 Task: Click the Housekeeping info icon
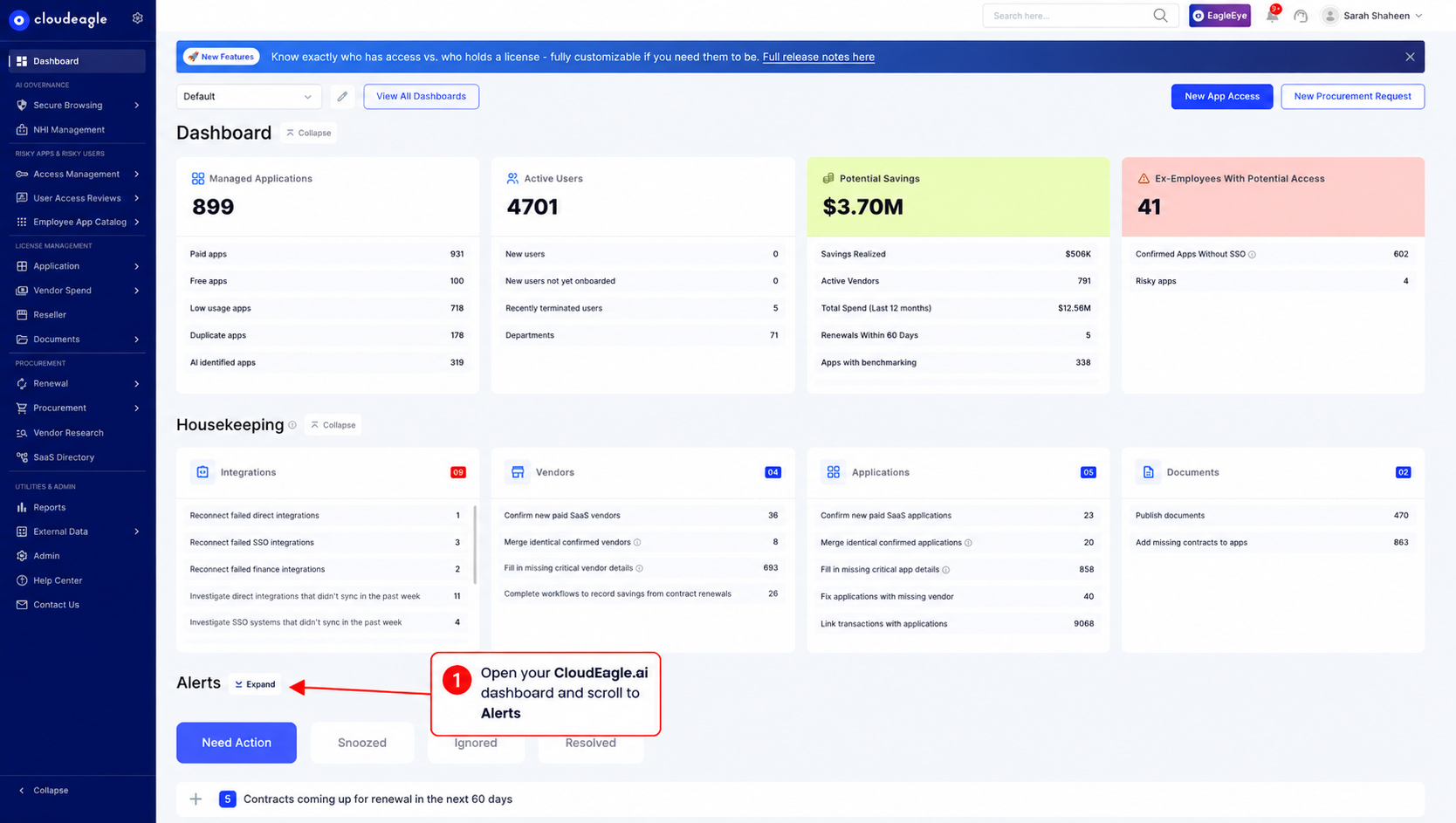[x=292, y=425]
